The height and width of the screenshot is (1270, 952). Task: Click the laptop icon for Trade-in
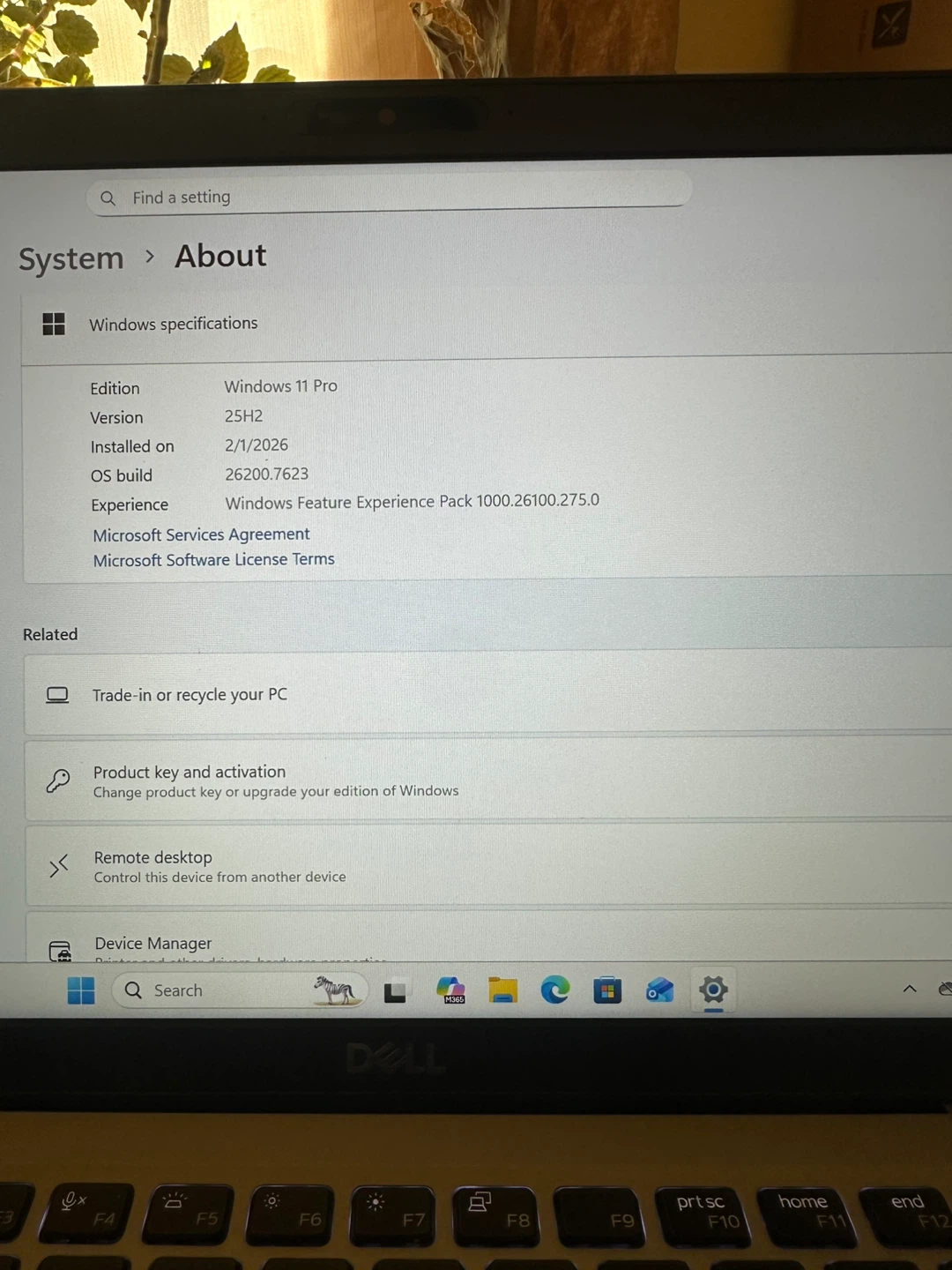click(57, 695)
